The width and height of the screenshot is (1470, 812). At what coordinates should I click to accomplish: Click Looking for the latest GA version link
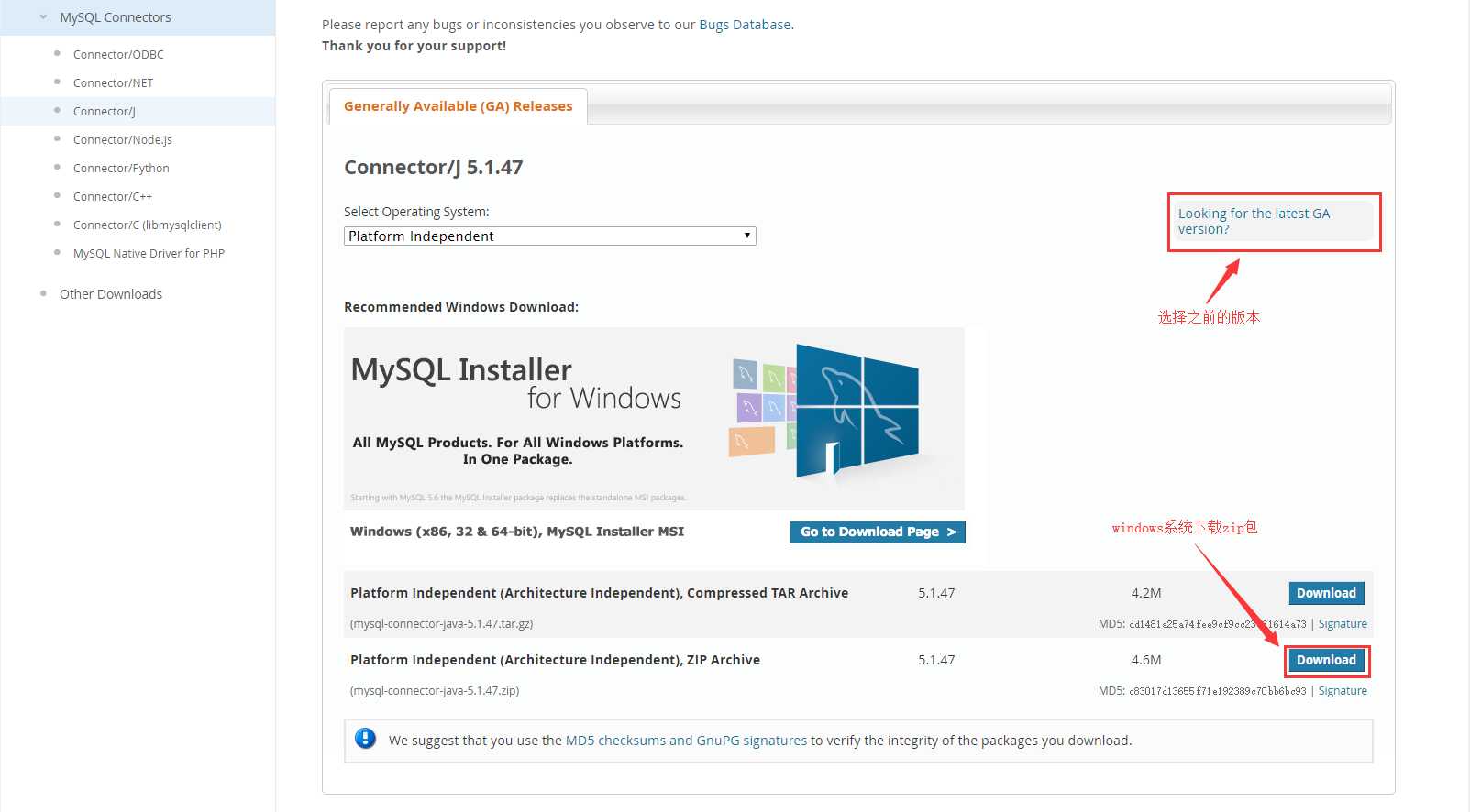click(1254, 221)
